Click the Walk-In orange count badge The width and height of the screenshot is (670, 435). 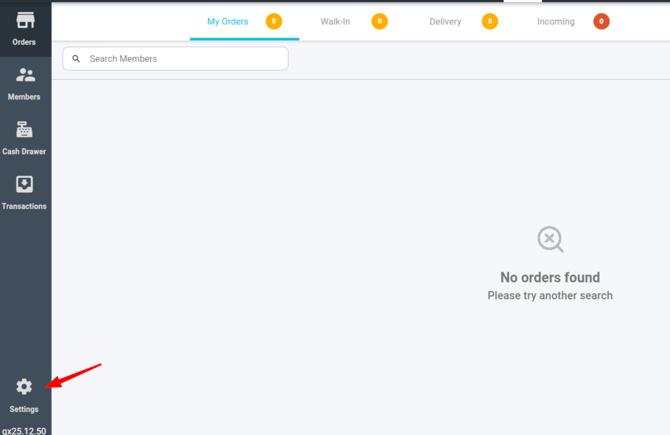click(380, 21)
